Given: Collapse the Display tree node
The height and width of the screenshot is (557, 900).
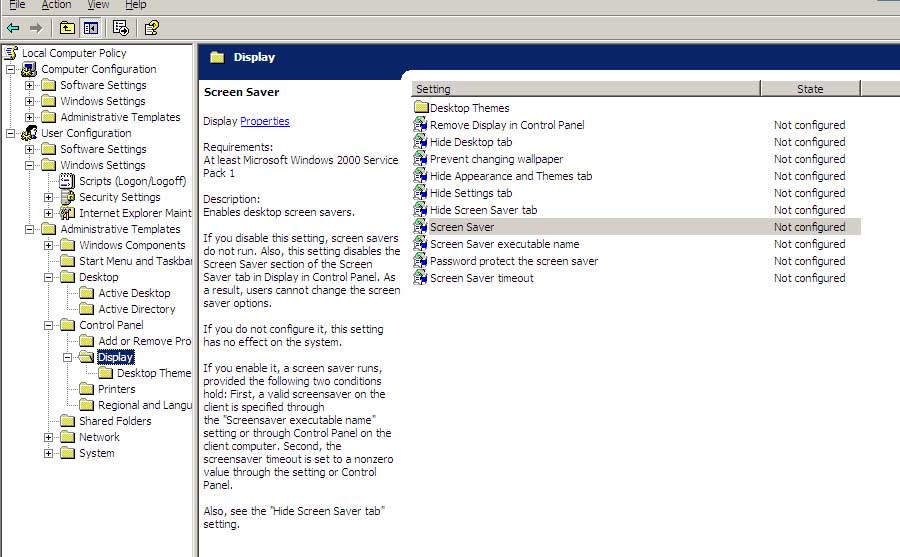Looking at the screenshot, I should point(68,357).
